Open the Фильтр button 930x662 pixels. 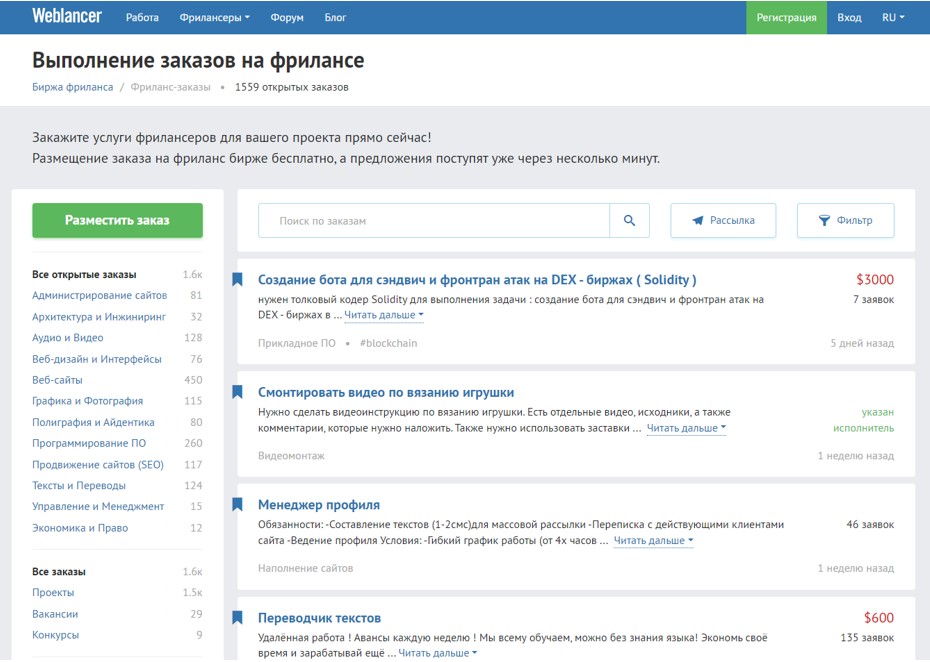coord(845,221)
